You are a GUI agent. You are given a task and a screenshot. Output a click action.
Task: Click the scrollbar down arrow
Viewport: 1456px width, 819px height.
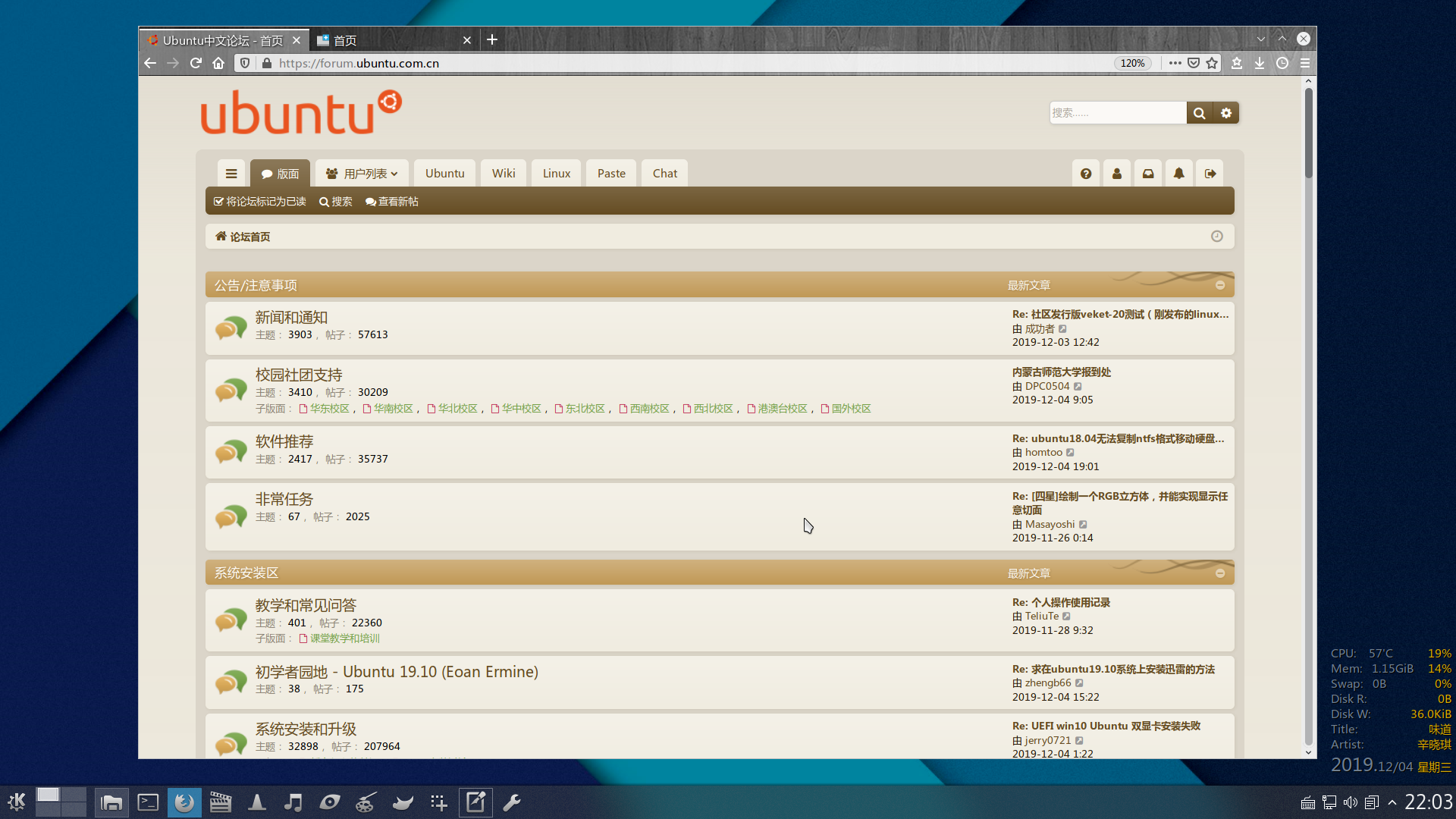tap(1308, 752)
